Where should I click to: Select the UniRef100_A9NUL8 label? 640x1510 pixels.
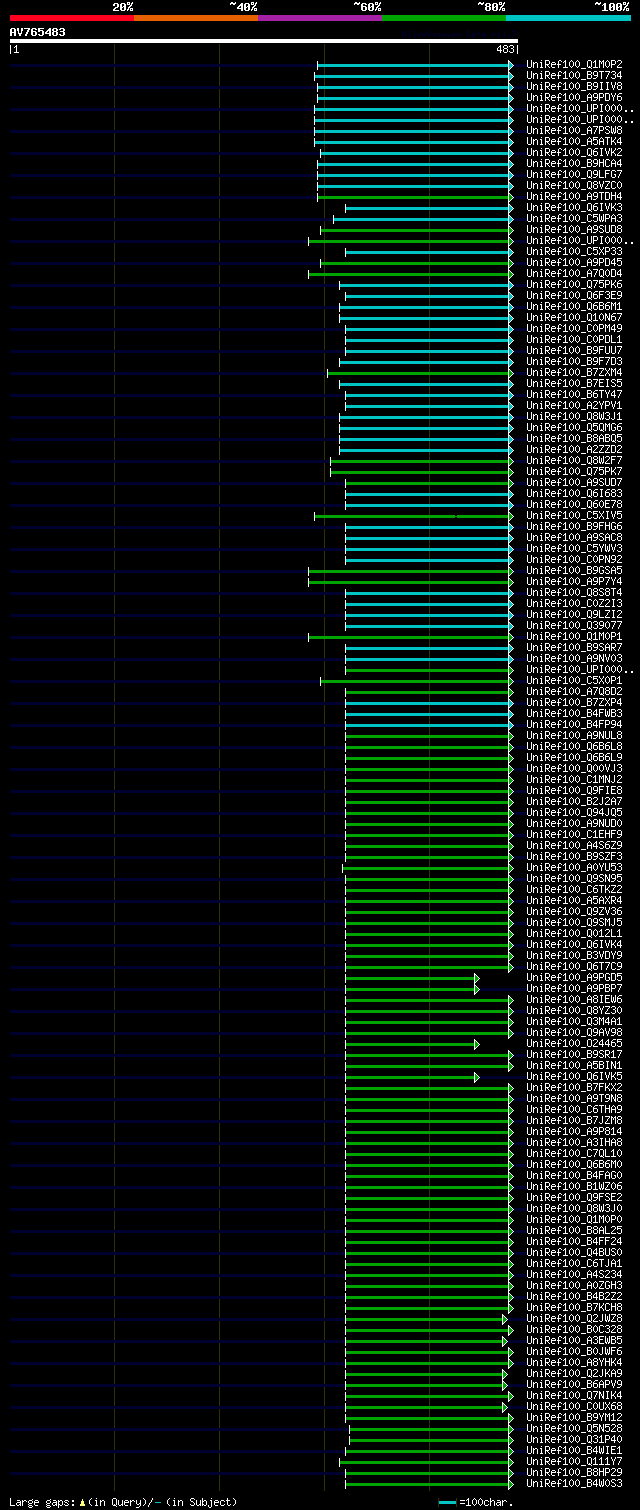coord(574,735)
